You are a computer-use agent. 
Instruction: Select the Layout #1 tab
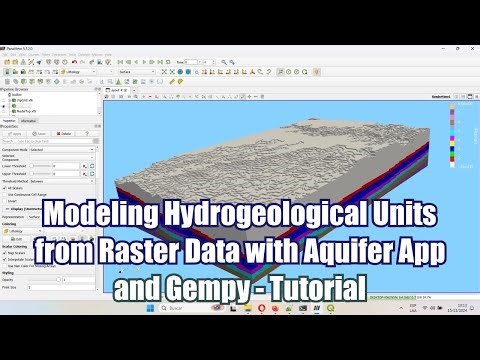pos(117,90)
